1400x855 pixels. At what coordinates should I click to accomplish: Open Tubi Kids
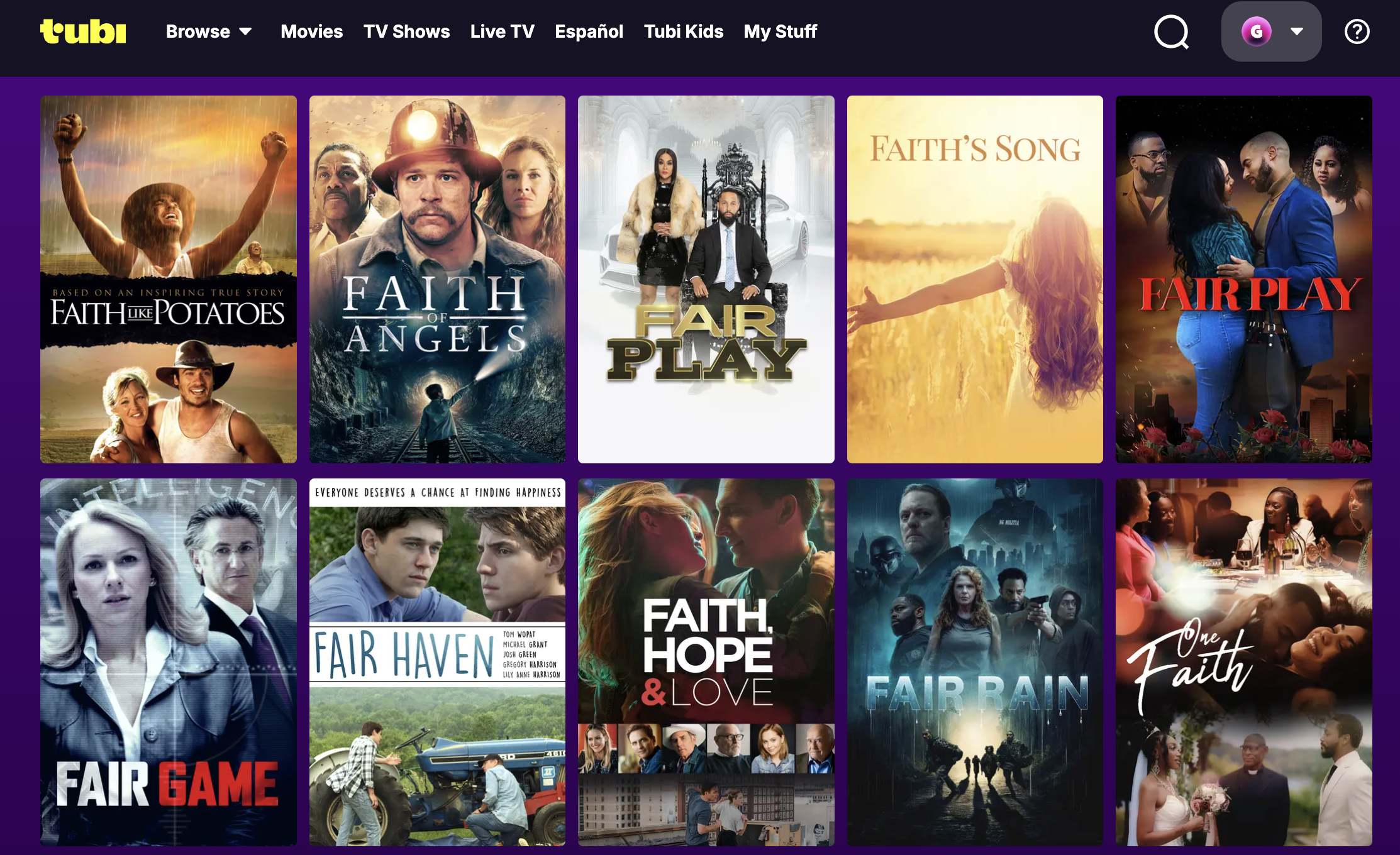(x=683, y=31)
